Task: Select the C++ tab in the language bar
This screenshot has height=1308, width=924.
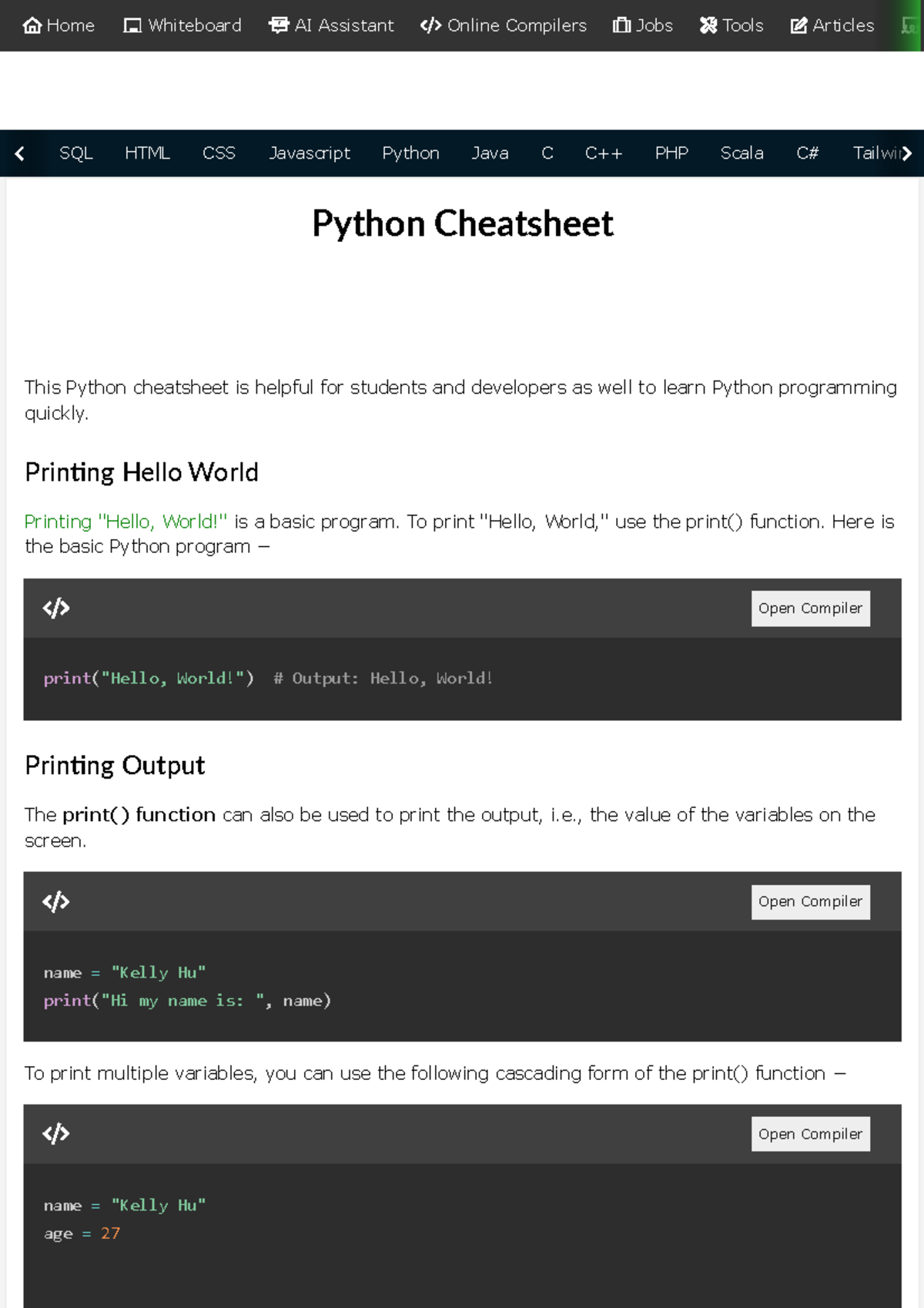Action: coord(604,153)
